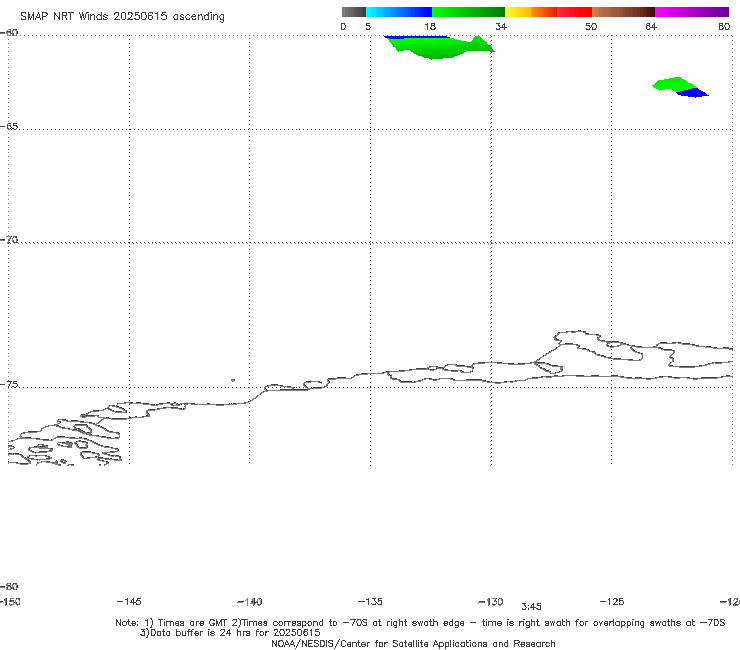The image size is (740, 650).
Task: Click the latitude label '-65'
Action: click(x=9, y=127)
